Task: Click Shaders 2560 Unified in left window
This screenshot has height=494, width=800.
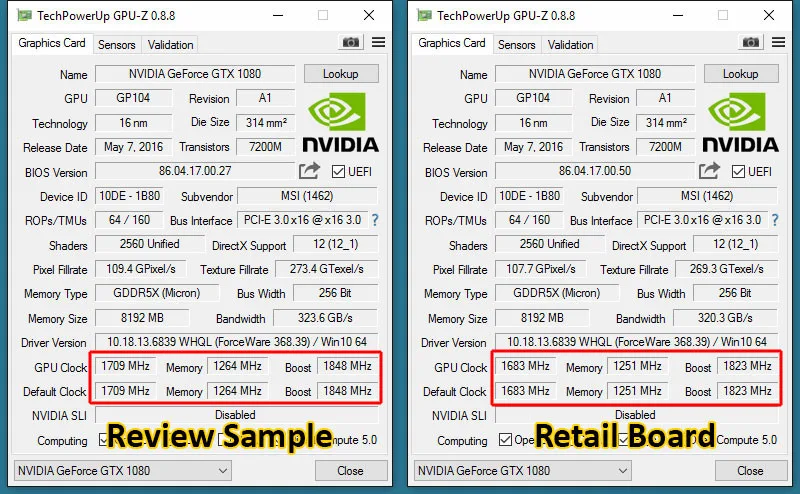Action: coord(149,244)
